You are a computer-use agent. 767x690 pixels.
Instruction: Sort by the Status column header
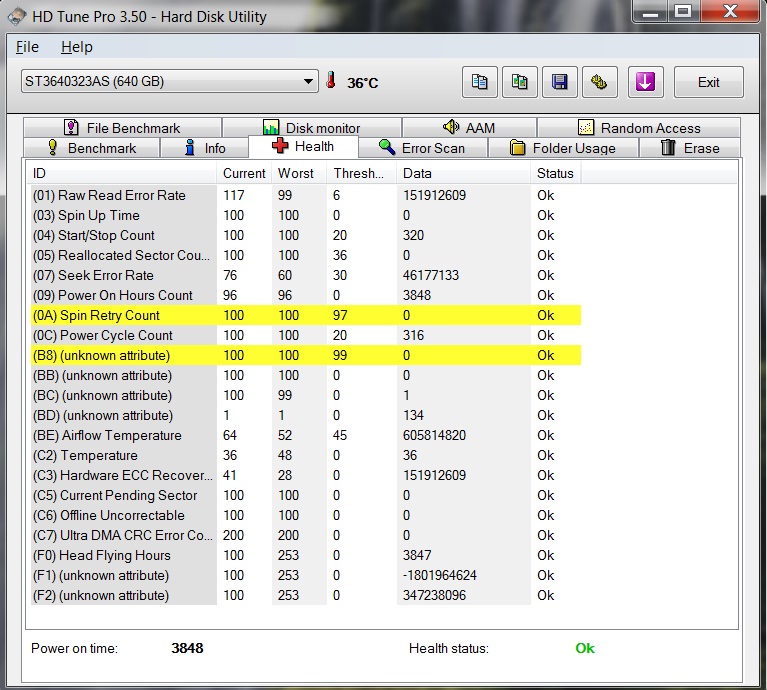coord(556,173)
